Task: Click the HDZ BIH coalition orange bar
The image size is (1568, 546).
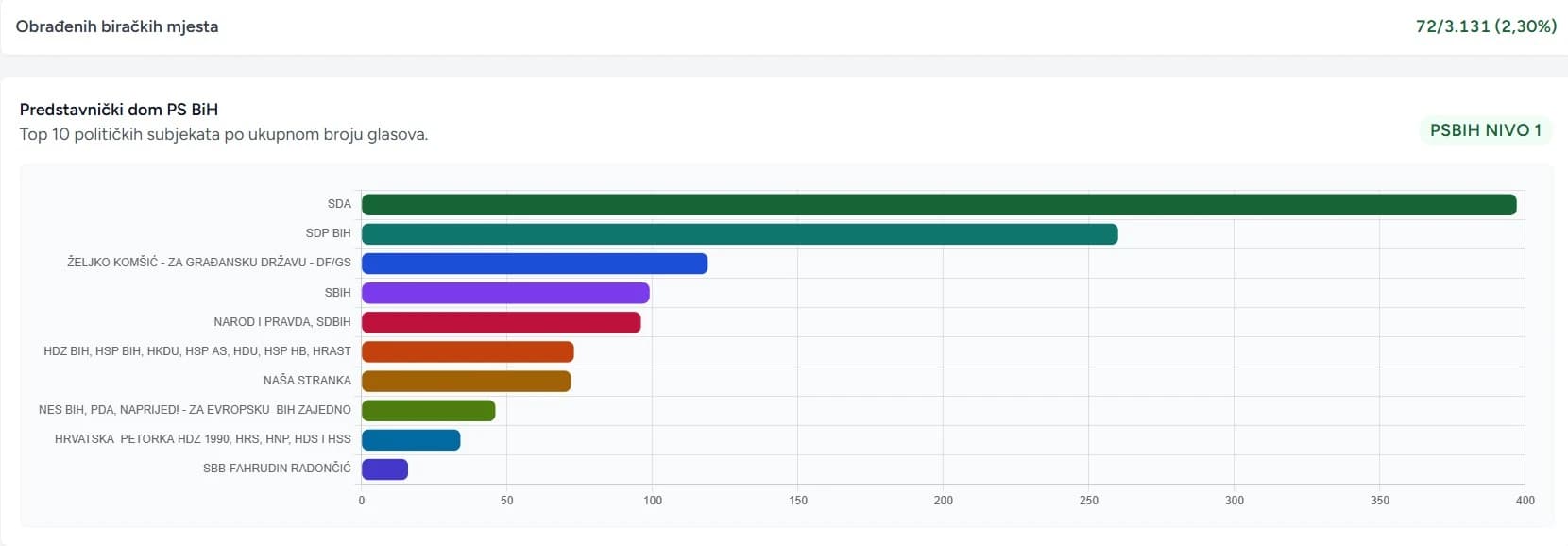Action: coord(468,351)
